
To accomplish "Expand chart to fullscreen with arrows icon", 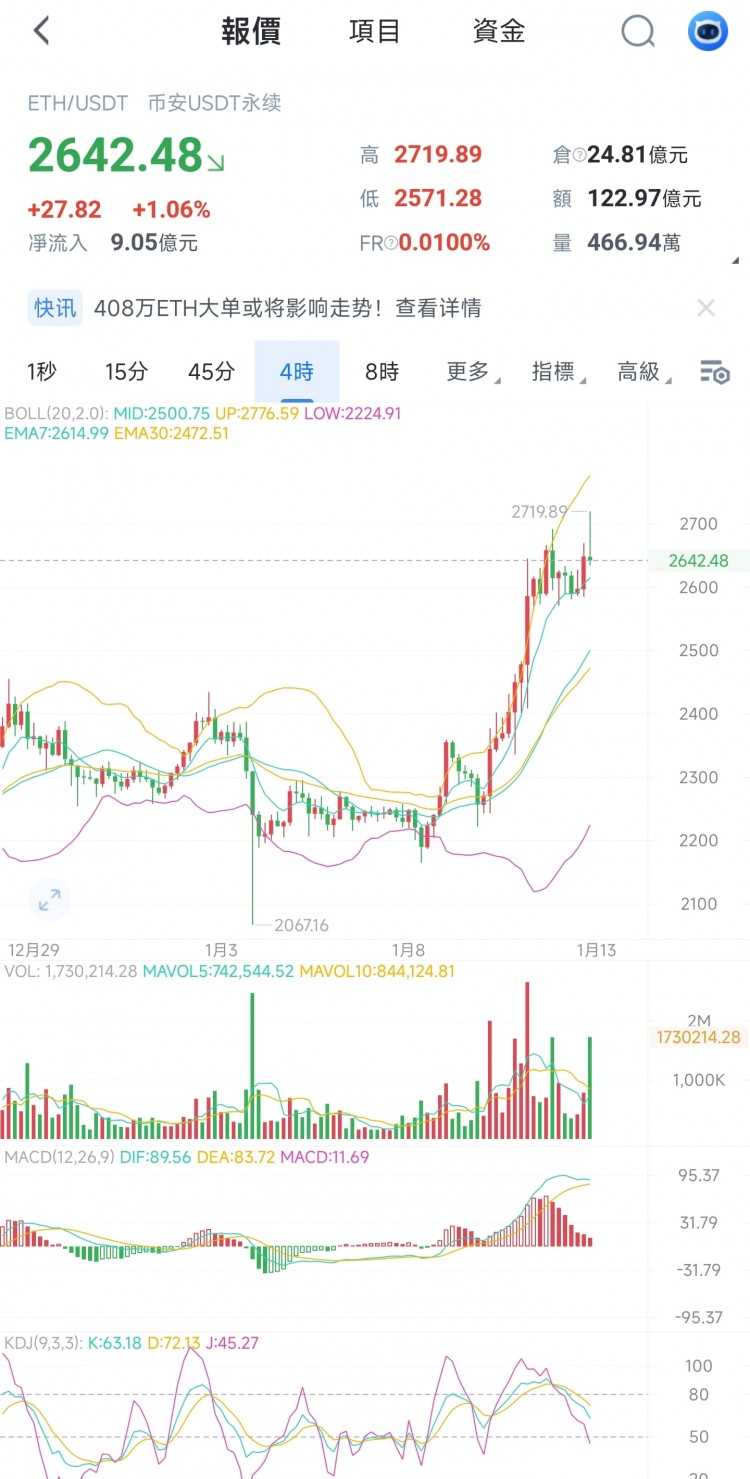I will point(49,899).
